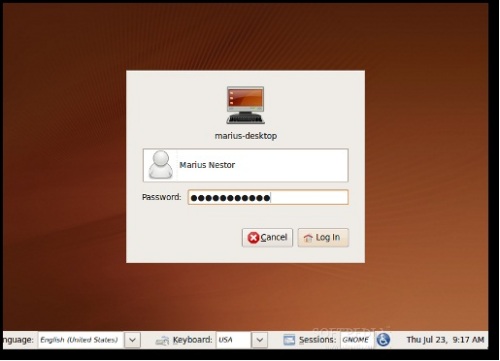Open the universal access accessibility icon
The height and width of the screenshot is (361, 500).
click(383, 340)
